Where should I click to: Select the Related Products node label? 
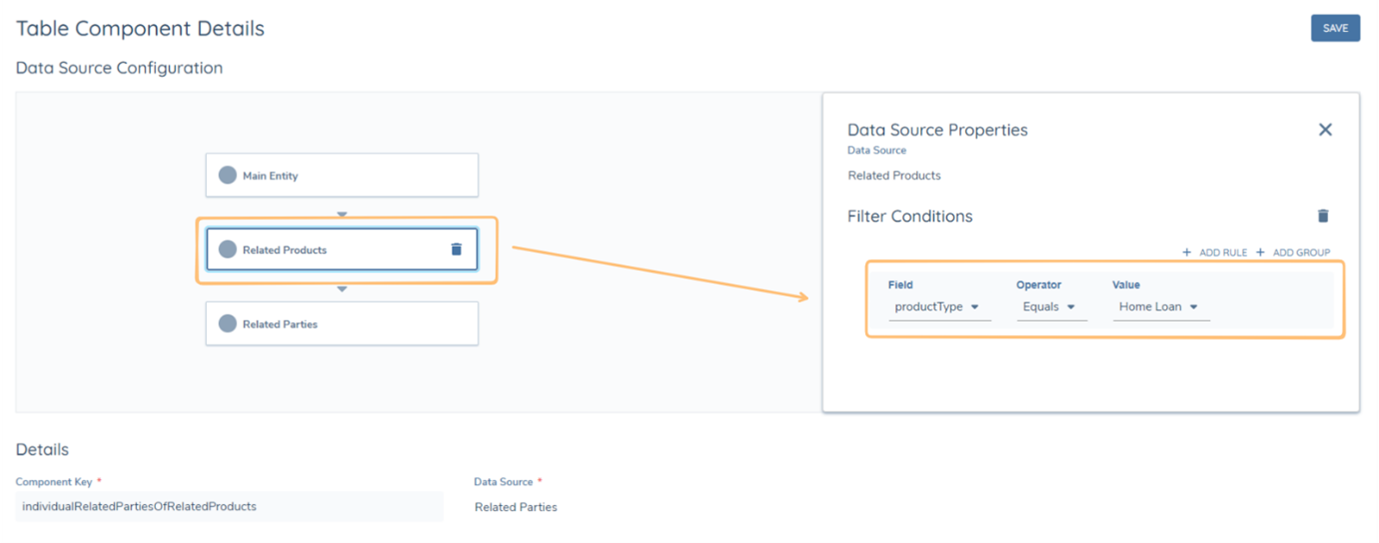[284, 250]
